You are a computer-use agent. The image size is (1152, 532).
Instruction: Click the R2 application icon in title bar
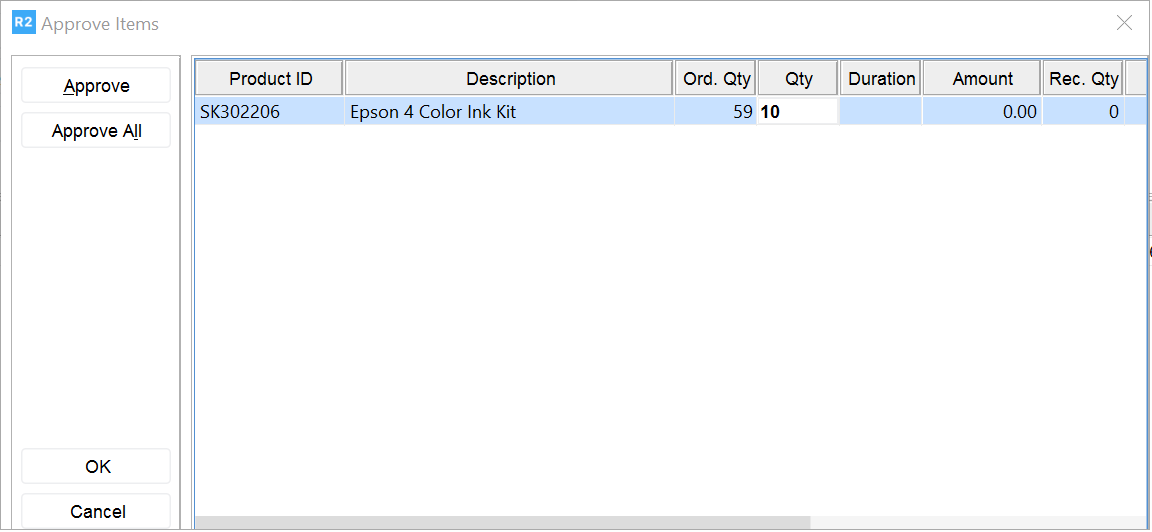pyautogui.click(x=23, y=23)
